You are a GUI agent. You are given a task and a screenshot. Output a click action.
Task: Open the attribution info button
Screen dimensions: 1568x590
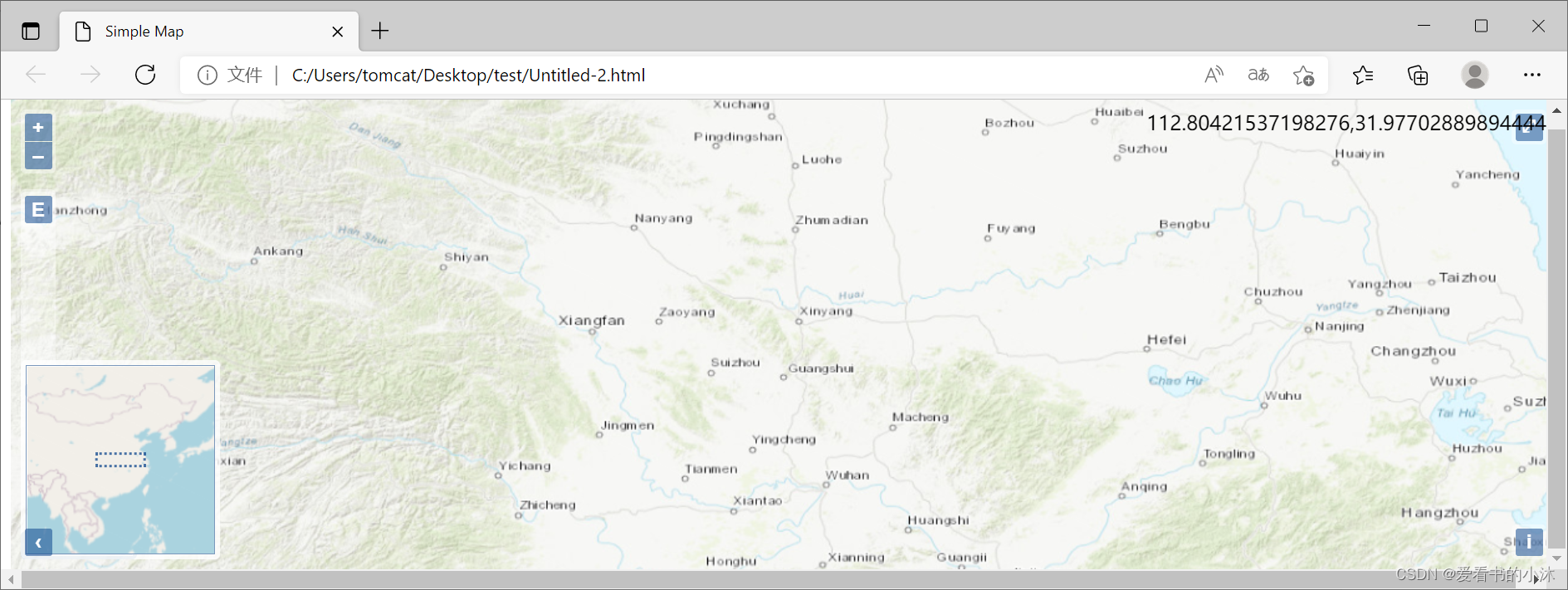[1529, 543]
